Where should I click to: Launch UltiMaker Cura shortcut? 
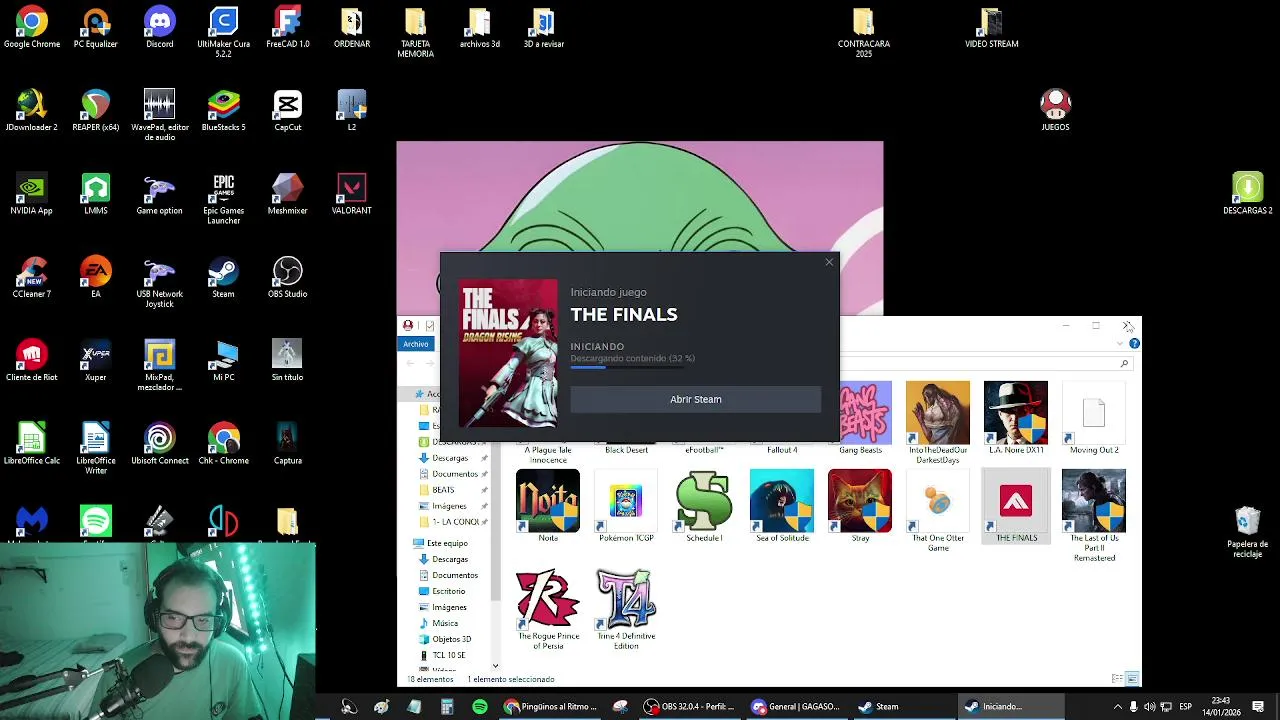pos(224,32)
